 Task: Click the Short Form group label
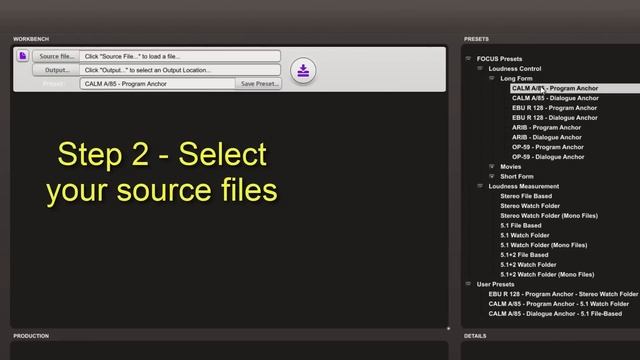[517, 176]
